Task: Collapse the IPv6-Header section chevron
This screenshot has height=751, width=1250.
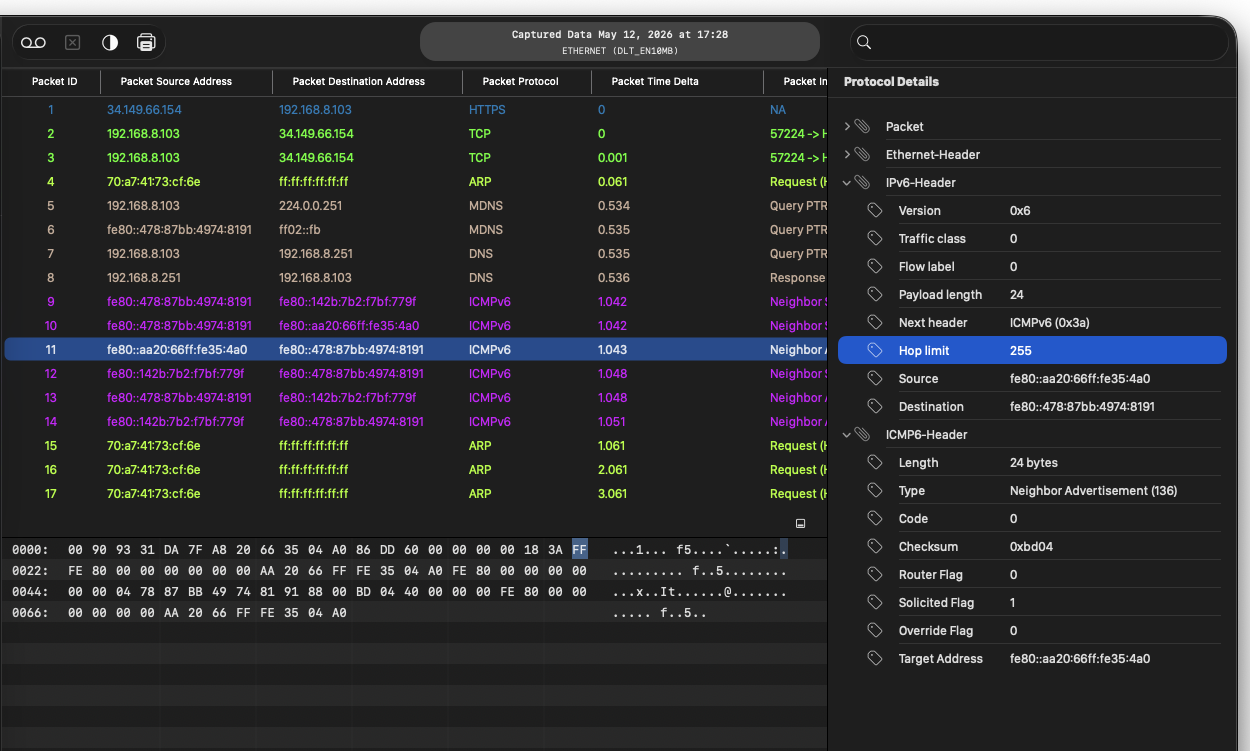Action: pyautogui.click(x=847, y=183)
